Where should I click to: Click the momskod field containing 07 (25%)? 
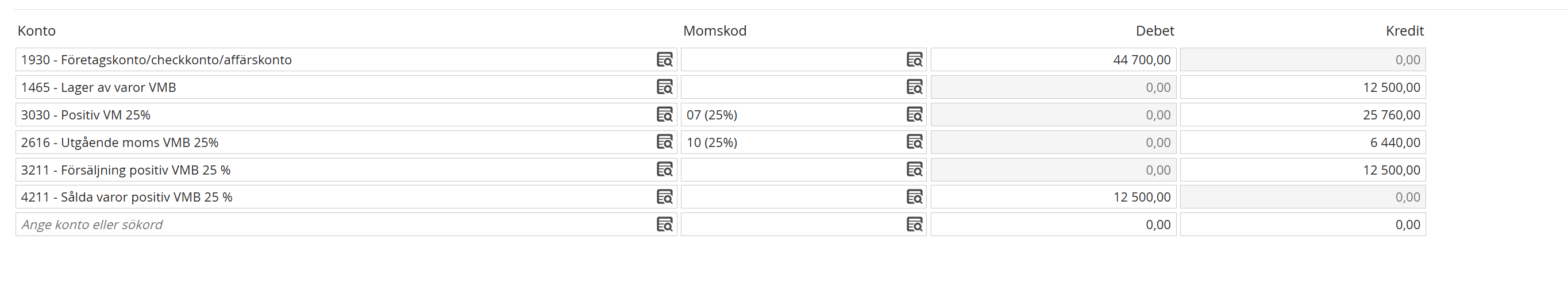point(803,114)
